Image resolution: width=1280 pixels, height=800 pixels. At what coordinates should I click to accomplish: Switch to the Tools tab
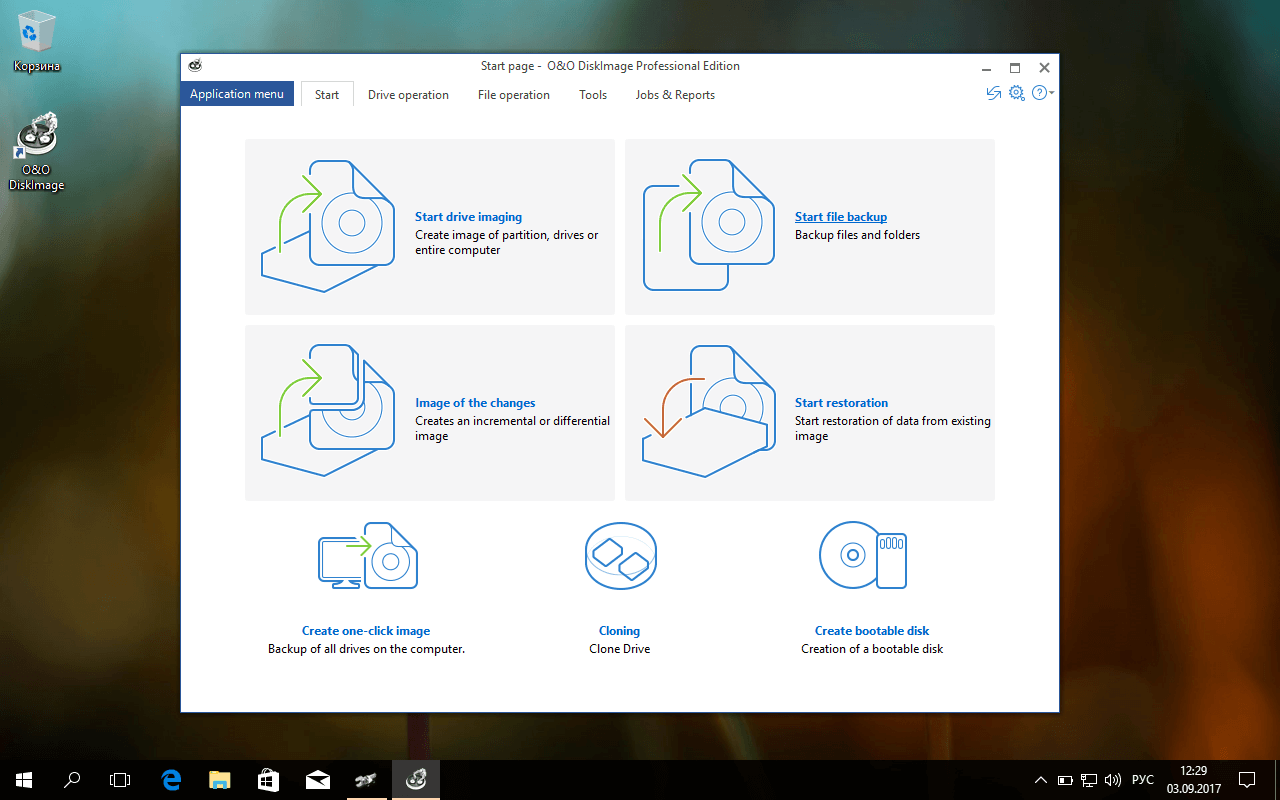593,95
